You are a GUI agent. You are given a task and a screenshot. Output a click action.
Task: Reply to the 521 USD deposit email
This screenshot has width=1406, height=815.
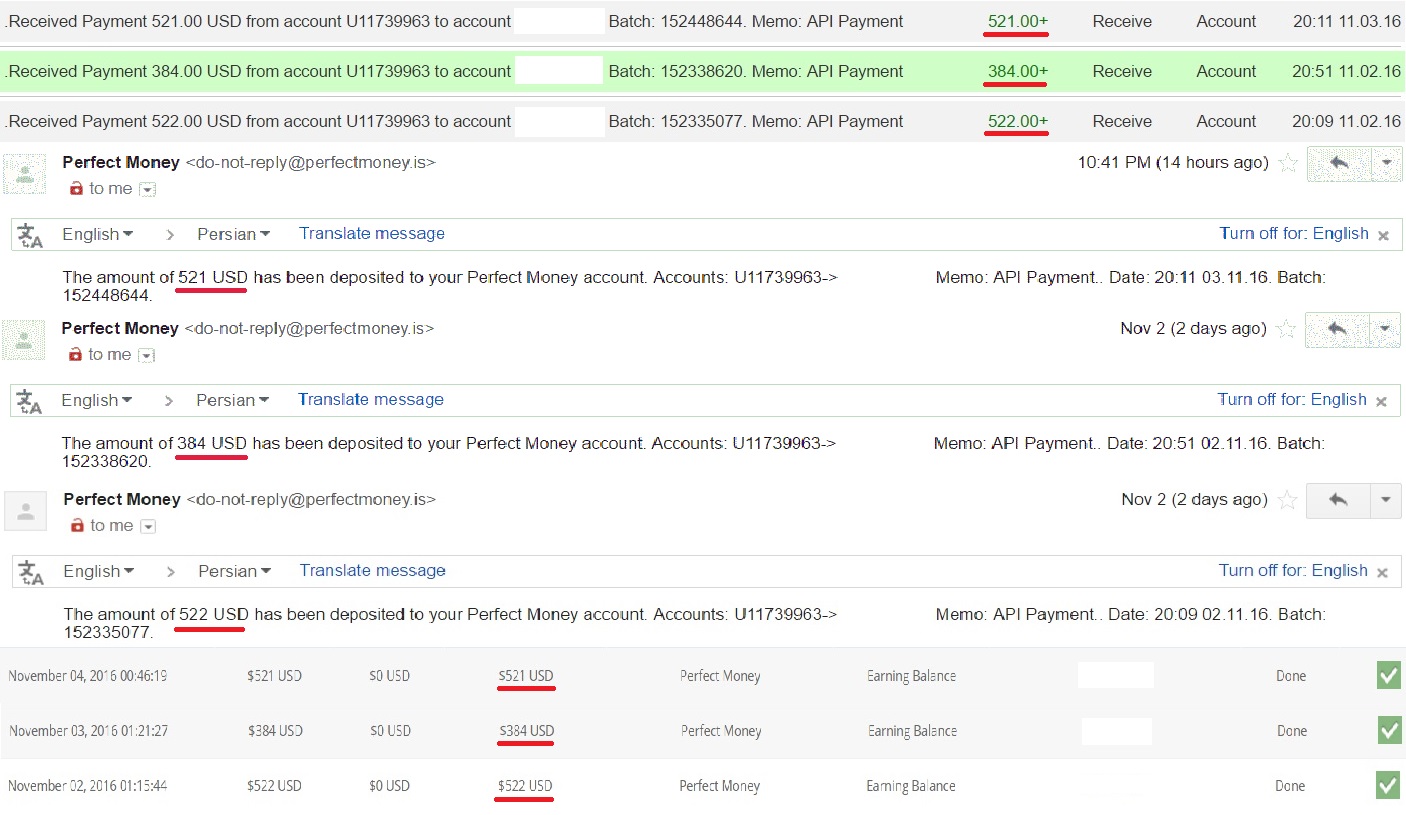pyautogui.click(x=1338, y=164)
